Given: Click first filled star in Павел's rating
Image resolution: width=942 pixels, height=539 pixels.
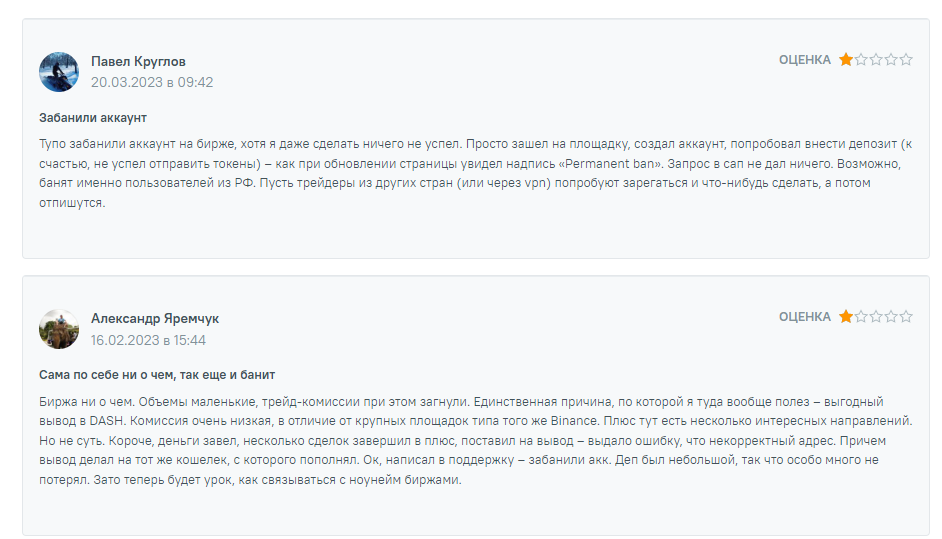Looking at the screenshot, I should click(846, 59).
